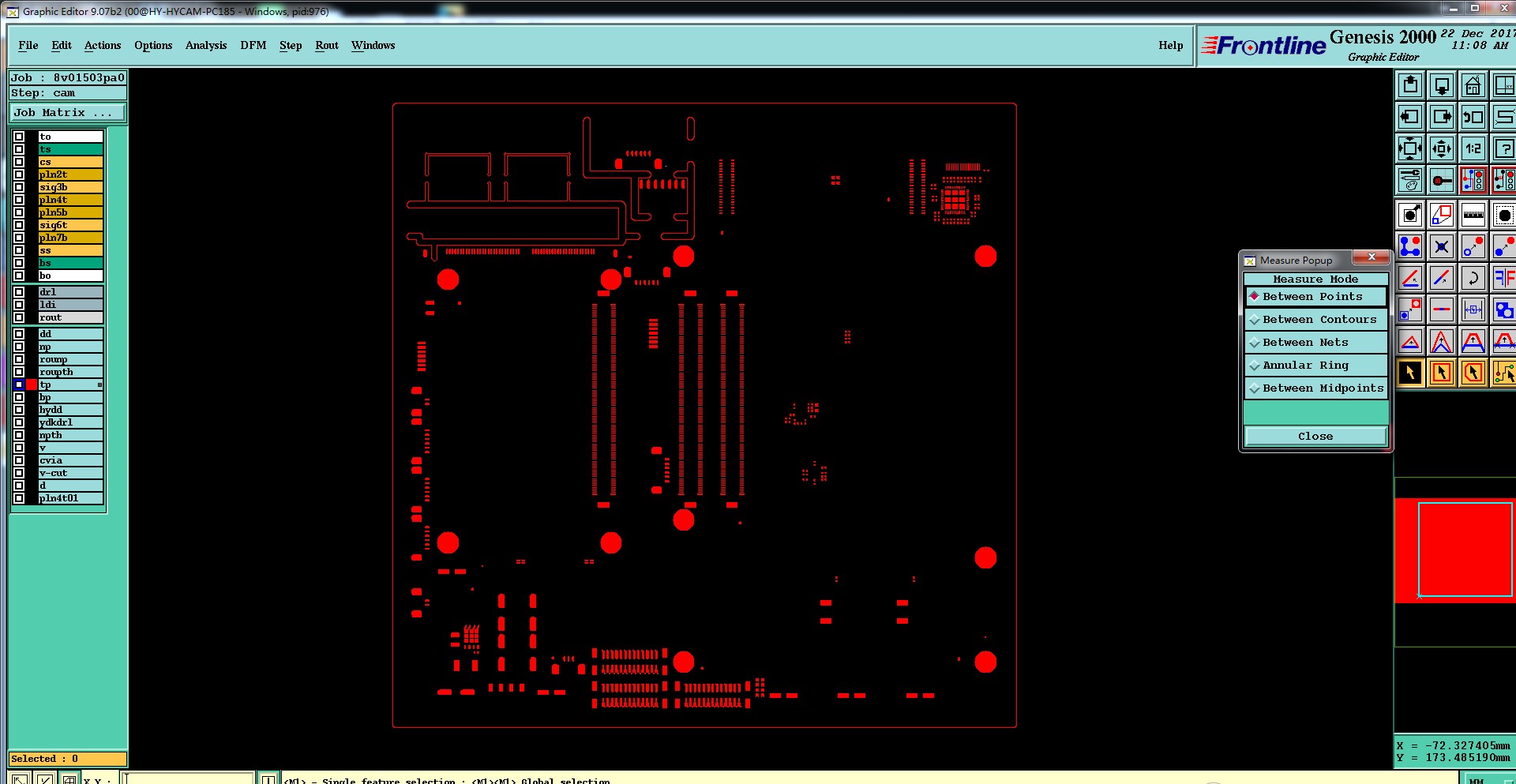The height and width of the screenshot is (784, 1516).
Task: Select the blue connected nodes tool
Action: [x=1410, y=246]
